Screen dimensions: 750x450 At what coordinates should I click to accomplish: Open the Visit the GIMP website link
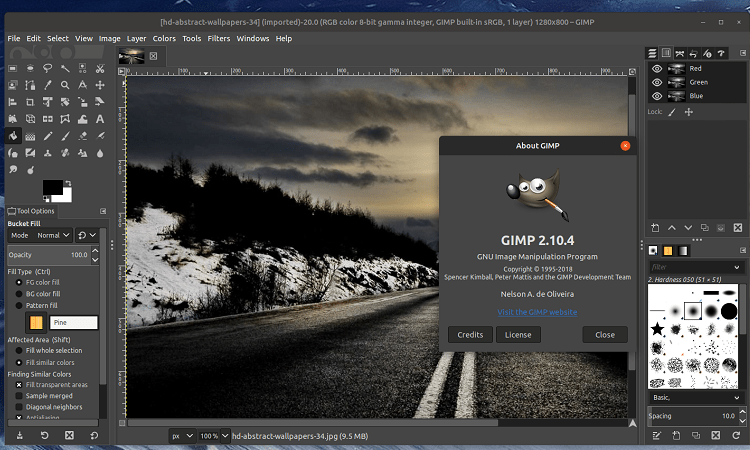click(537, 312)
